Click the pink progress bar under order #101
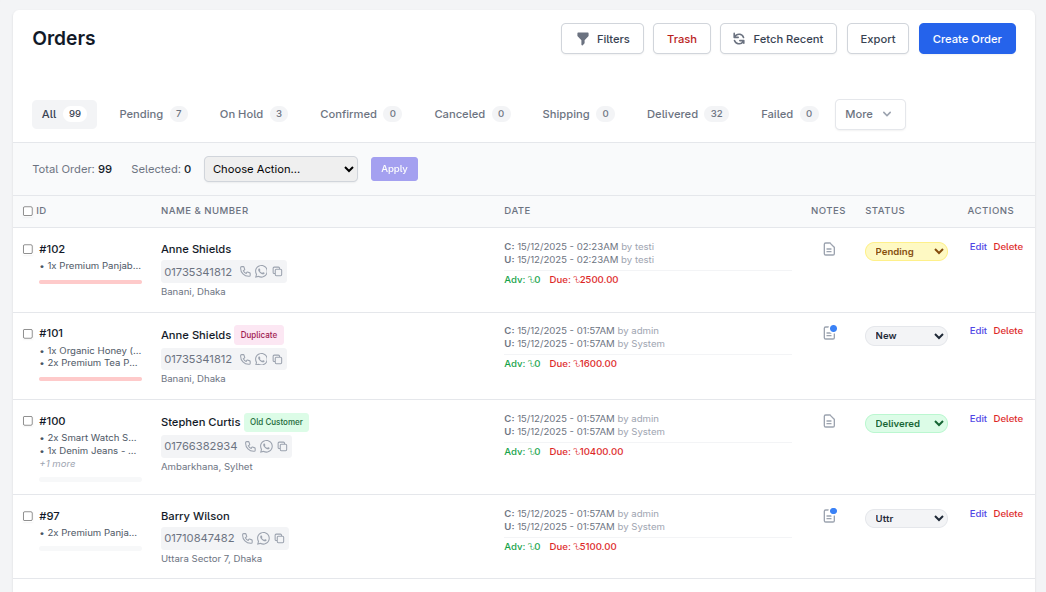1046x592 pixels. pyautogui.click(x=90, y=379)
